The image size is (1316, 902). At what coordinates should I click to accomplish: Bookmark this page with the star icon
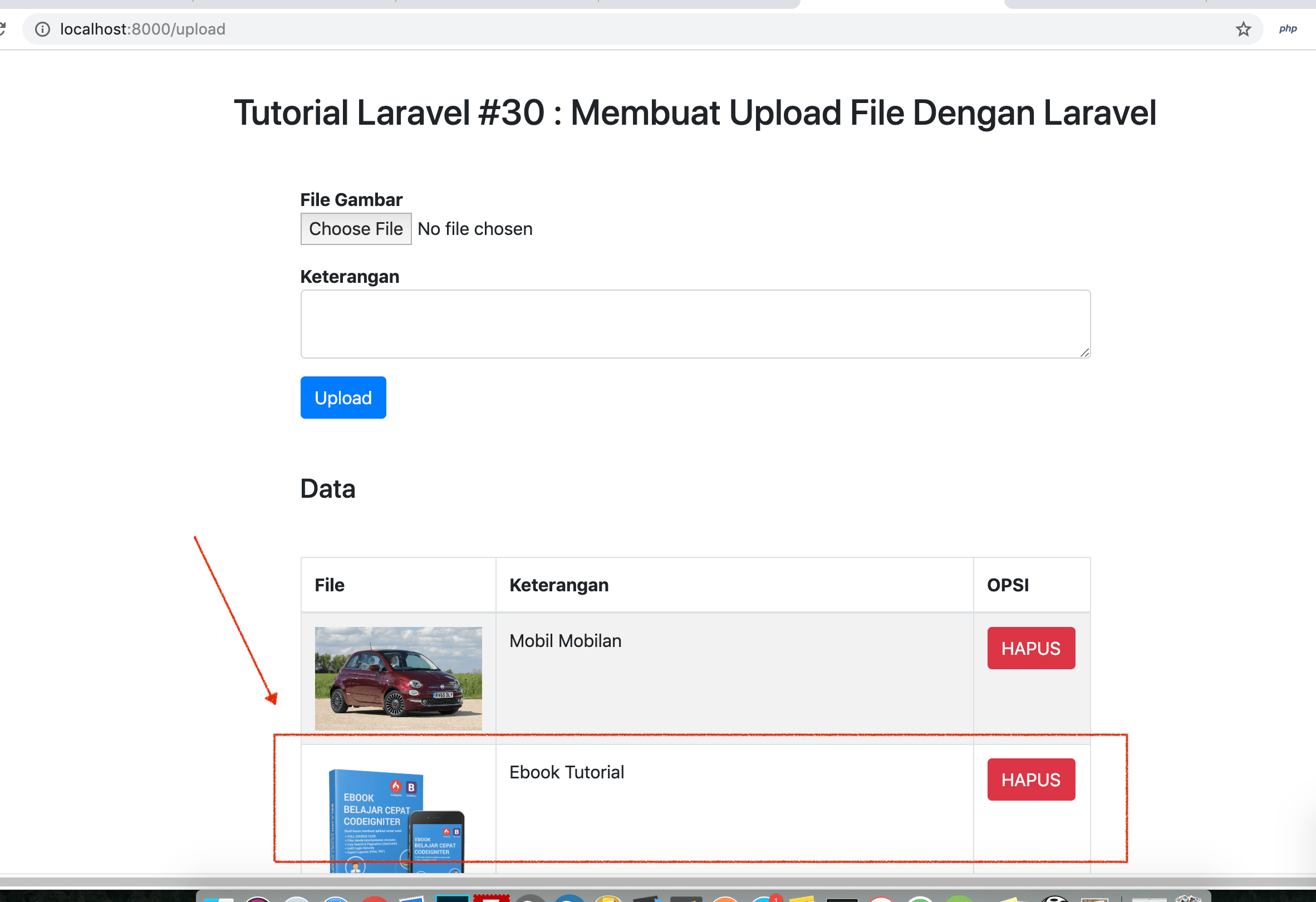(x=1243, y=29)
